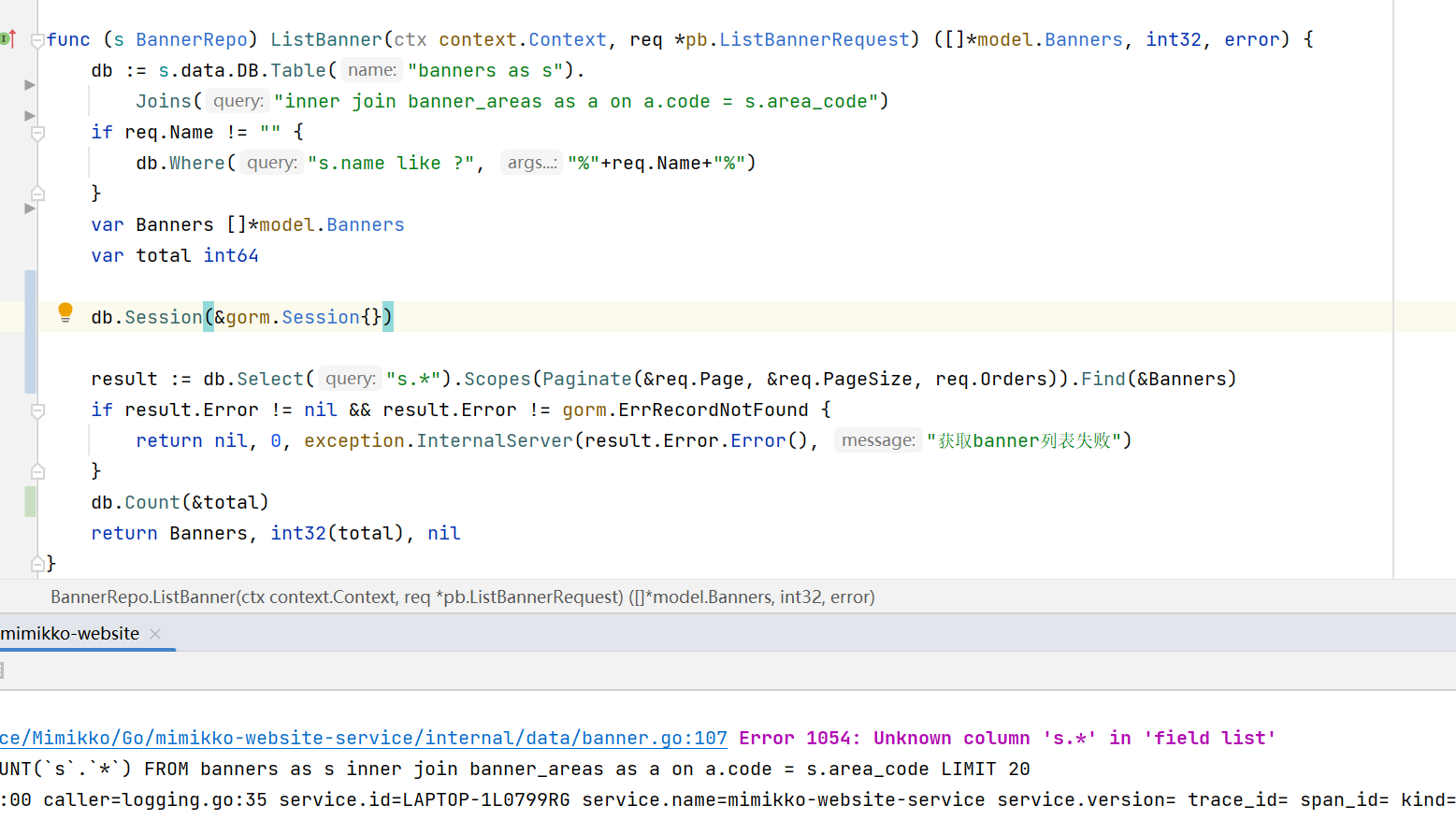Click the closing fold marker at the function's end brace

(x=37, y=564)
